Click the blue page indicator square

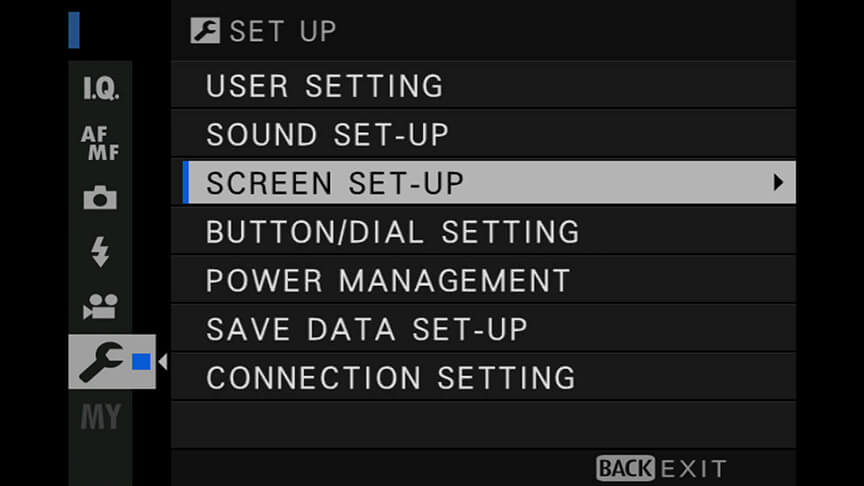point(142,361)
